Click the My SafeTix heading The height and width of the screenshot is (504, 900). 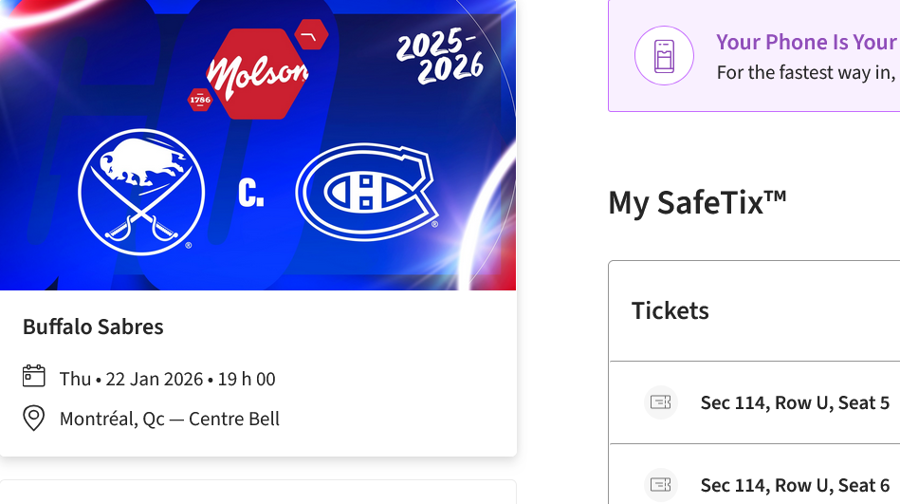coord(697,202)
